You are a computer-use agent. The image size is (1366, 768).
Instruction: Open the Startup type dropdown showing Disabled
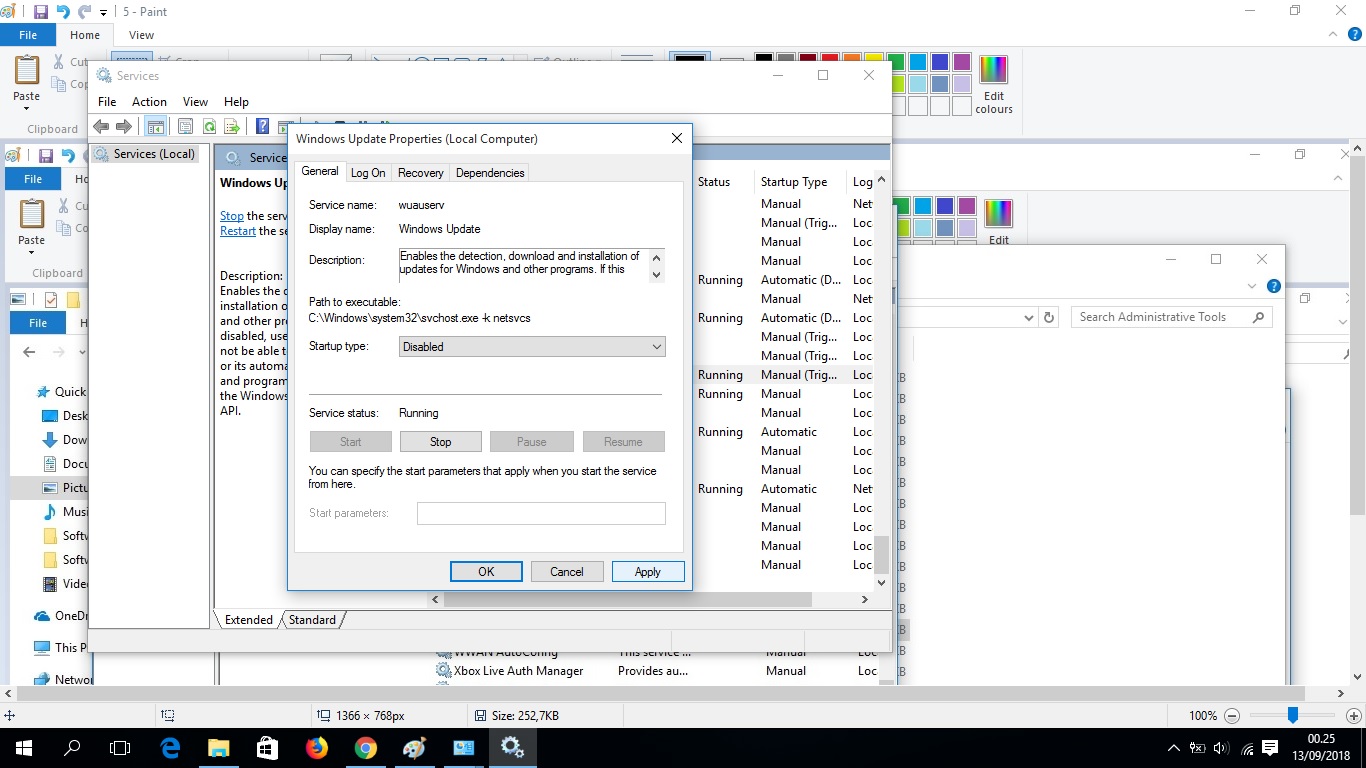coord(532,347)
